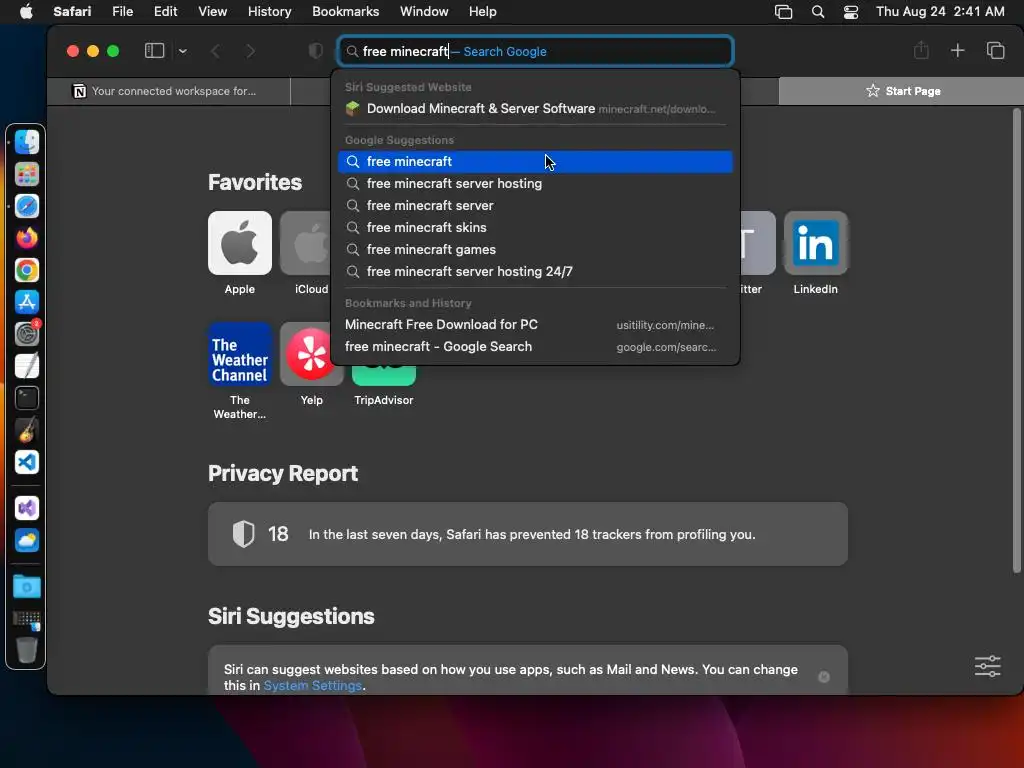Show tab overview icon
This screenshot has width=1024, height=768.
(x=995, y=50)
